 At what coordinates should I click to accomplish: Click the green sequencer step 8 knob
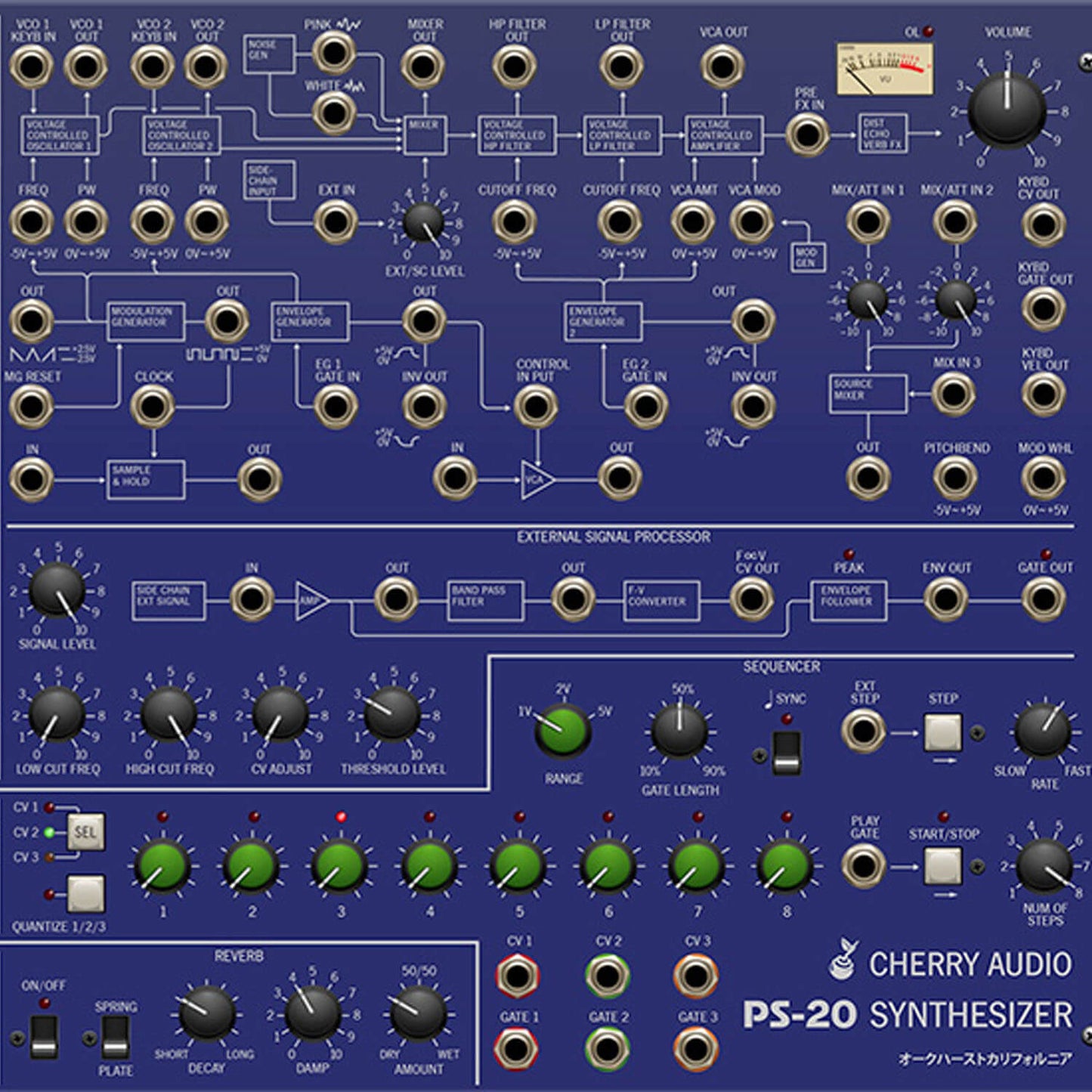tap(786, 866)
